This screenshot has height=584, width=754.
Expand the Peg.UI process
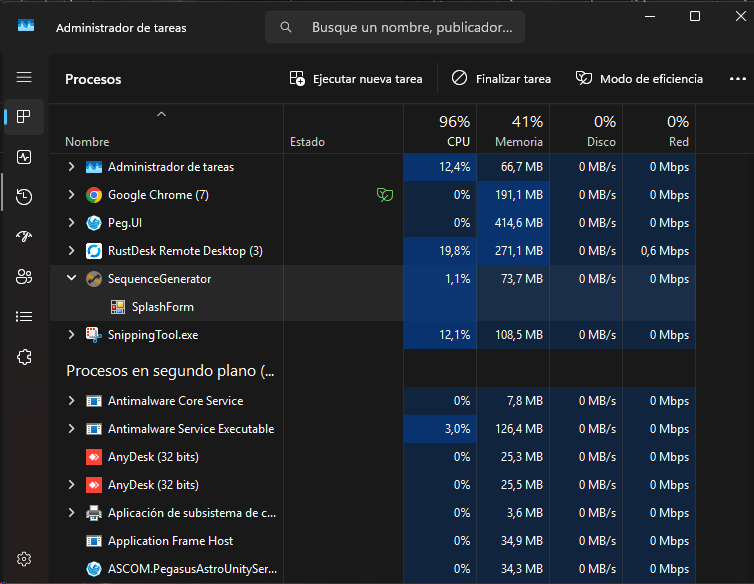71,223
